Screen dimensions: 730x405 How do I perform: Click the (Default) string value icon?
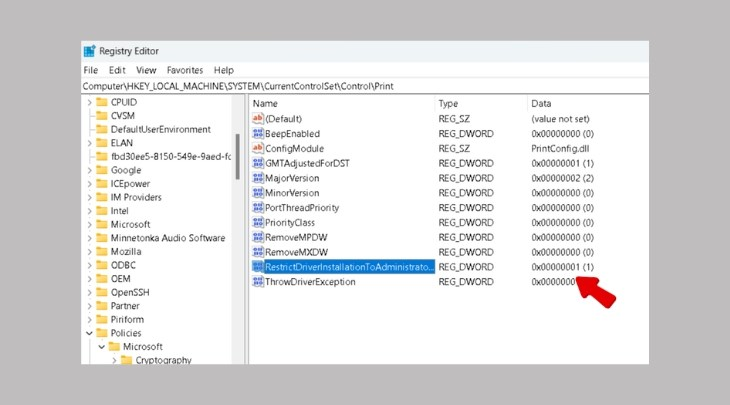pos(257,118)
